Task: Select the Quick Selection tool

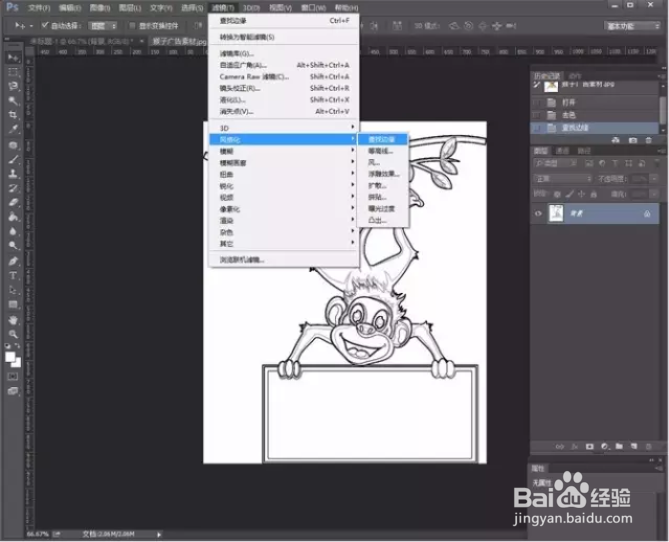Action: (x=13, y=101)
